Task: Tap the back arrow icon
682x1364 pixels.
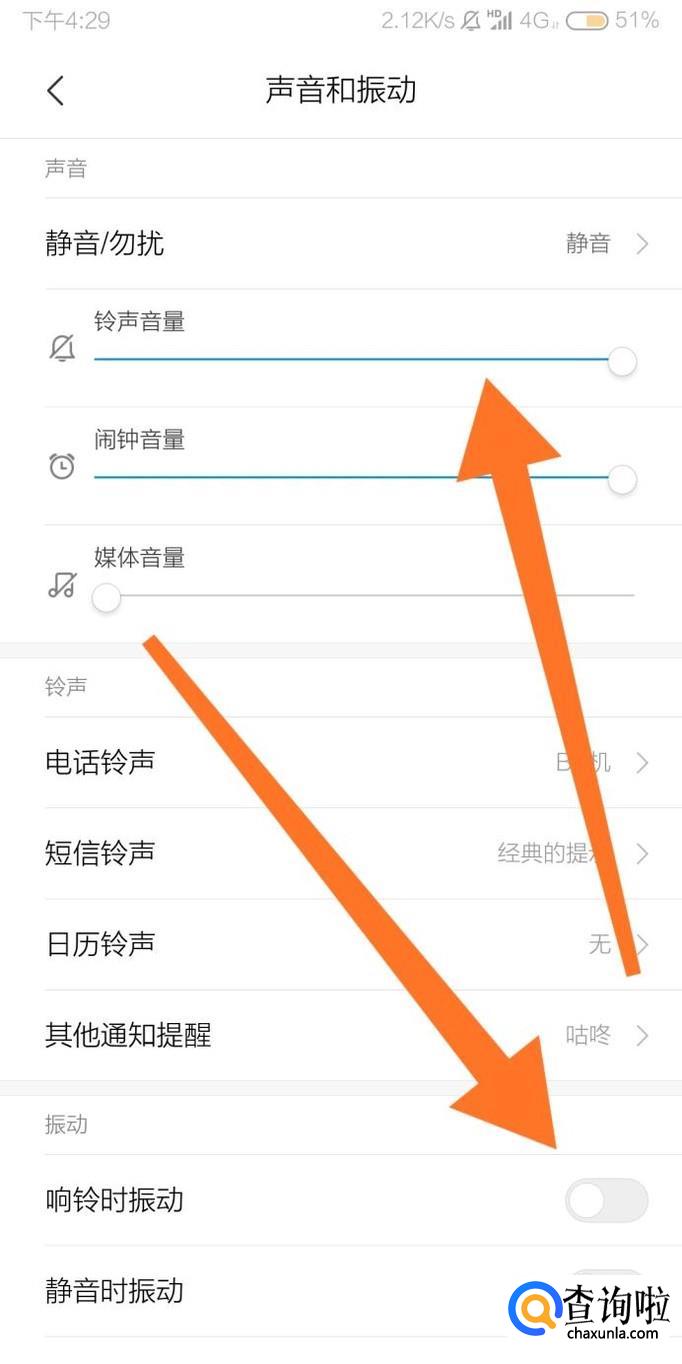Action: coord(55,91)
